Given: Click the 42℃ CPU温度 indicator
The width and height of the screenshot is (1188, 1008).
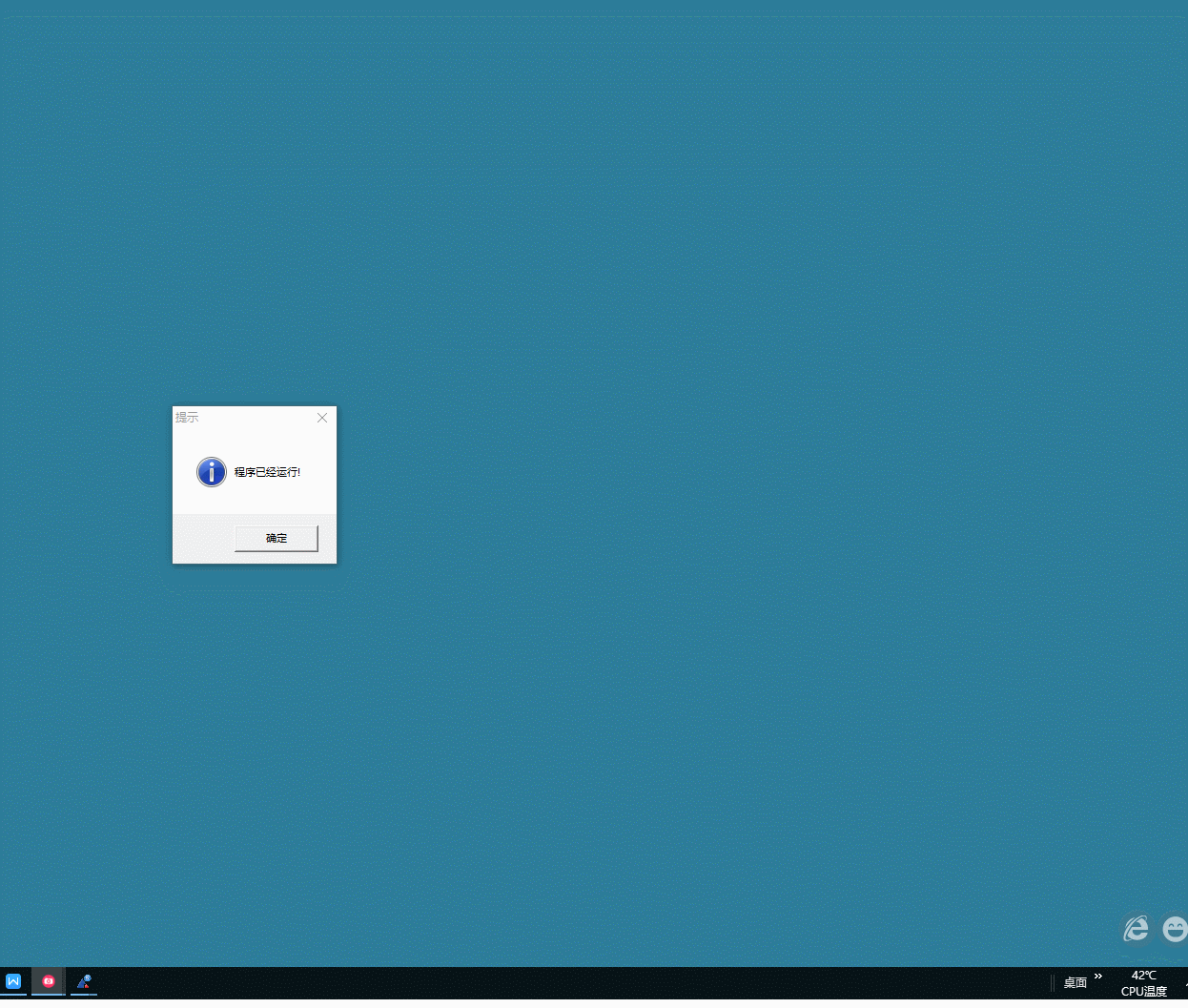Looking at the screenshot, I should 1144,983.
